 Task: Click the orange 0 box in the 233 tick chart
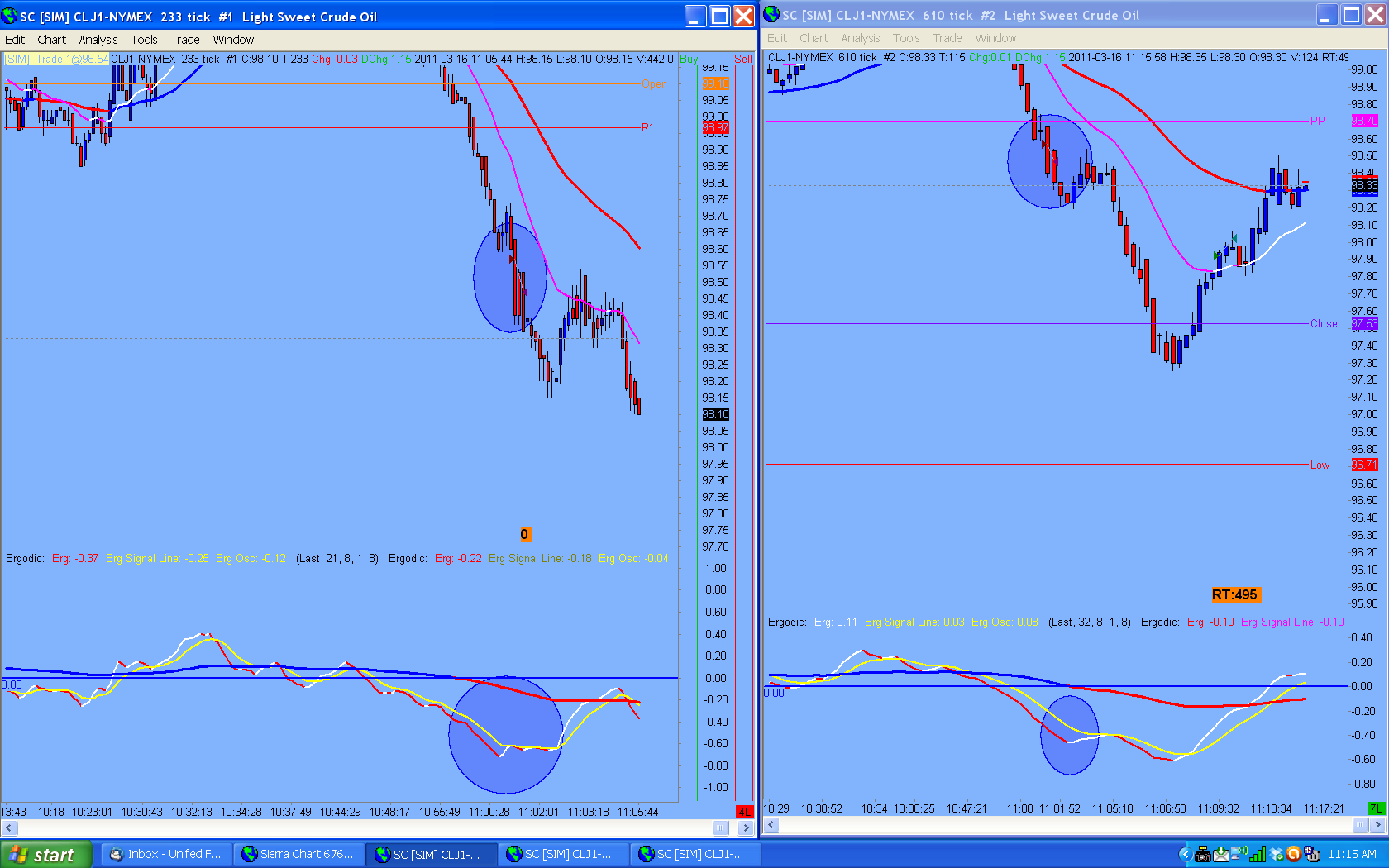(524, 535)
